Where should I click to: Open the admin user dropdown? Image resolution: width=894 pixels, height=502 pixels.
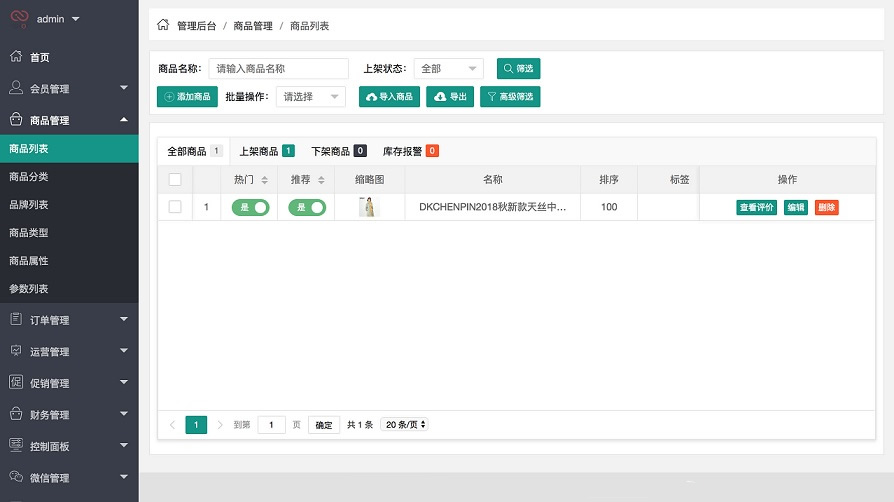58,19
